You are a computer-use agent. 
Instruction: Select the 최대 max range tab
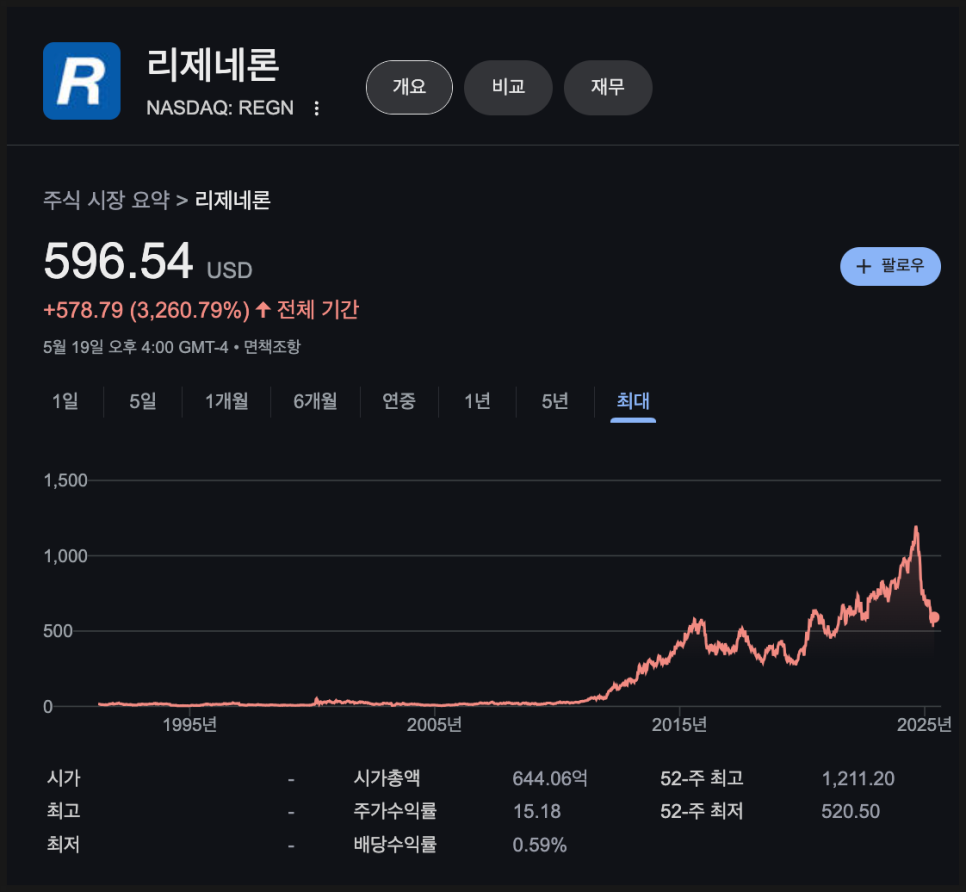tap(633, 401)
